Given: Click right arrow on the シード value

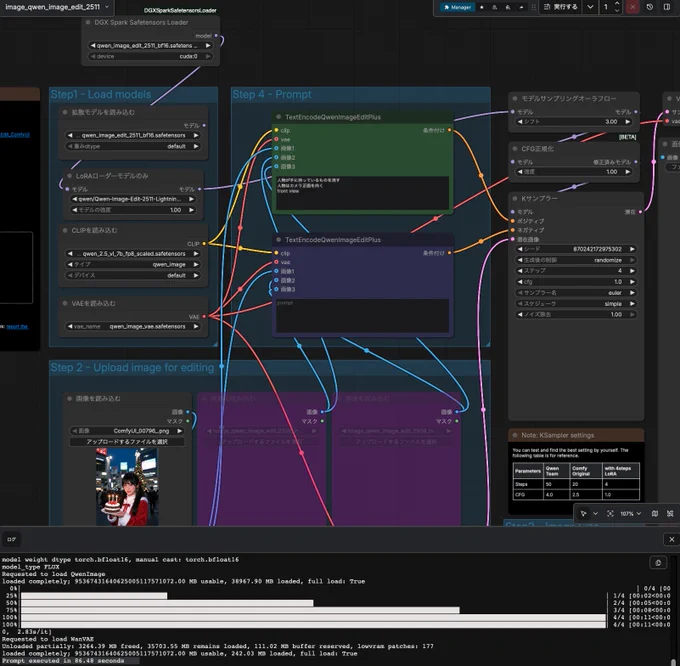Looking at the screenshot, I should coord(632,249).
